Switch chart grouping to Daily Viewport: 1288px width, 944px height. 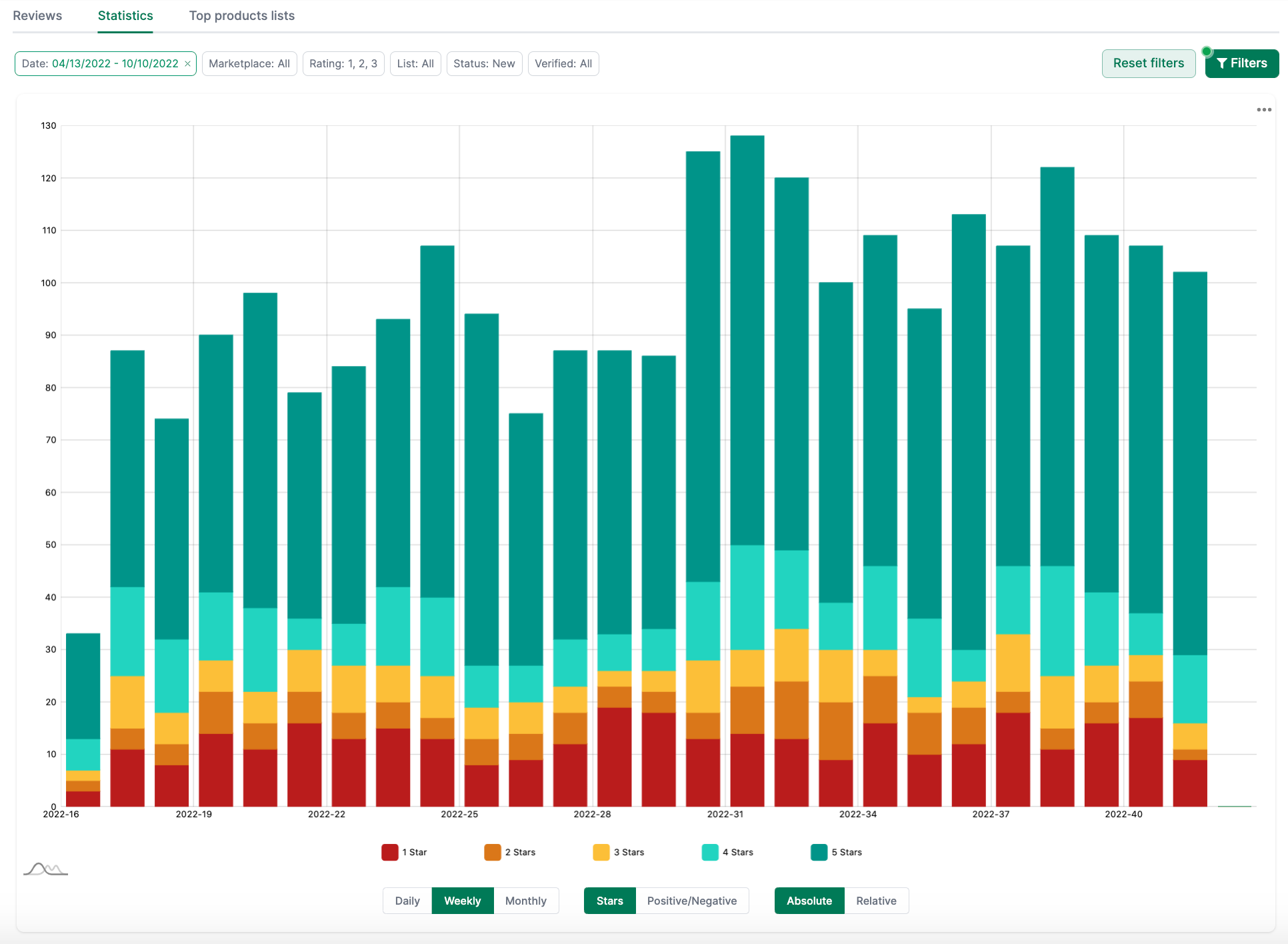pyautogui.click(x=407, y=901)
